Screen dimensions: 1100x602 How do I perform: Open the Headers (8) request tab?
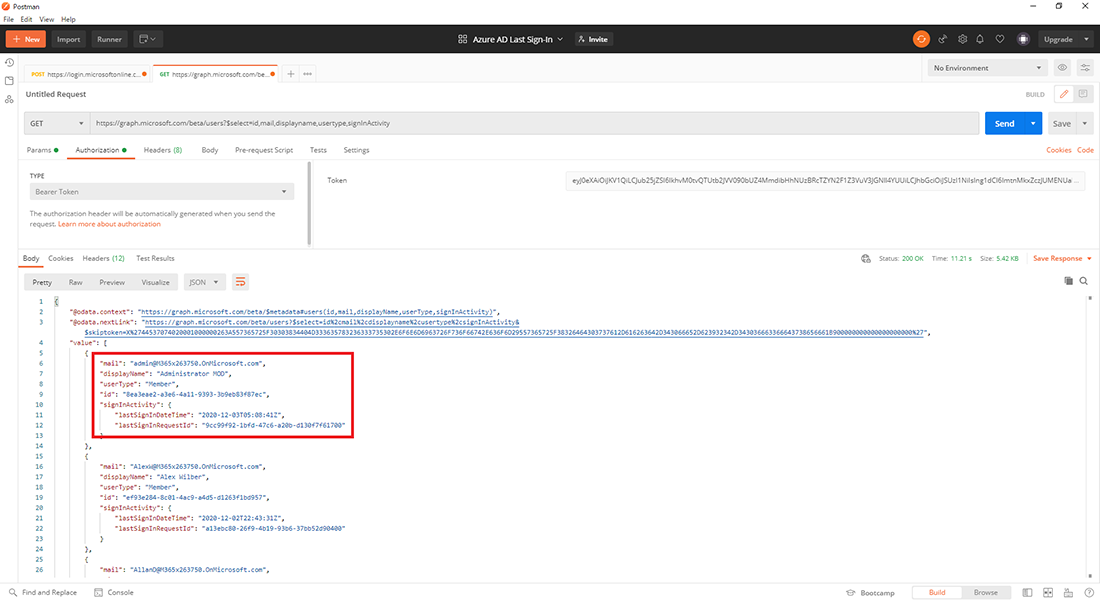pyautogui.click(x=163, y=150)
